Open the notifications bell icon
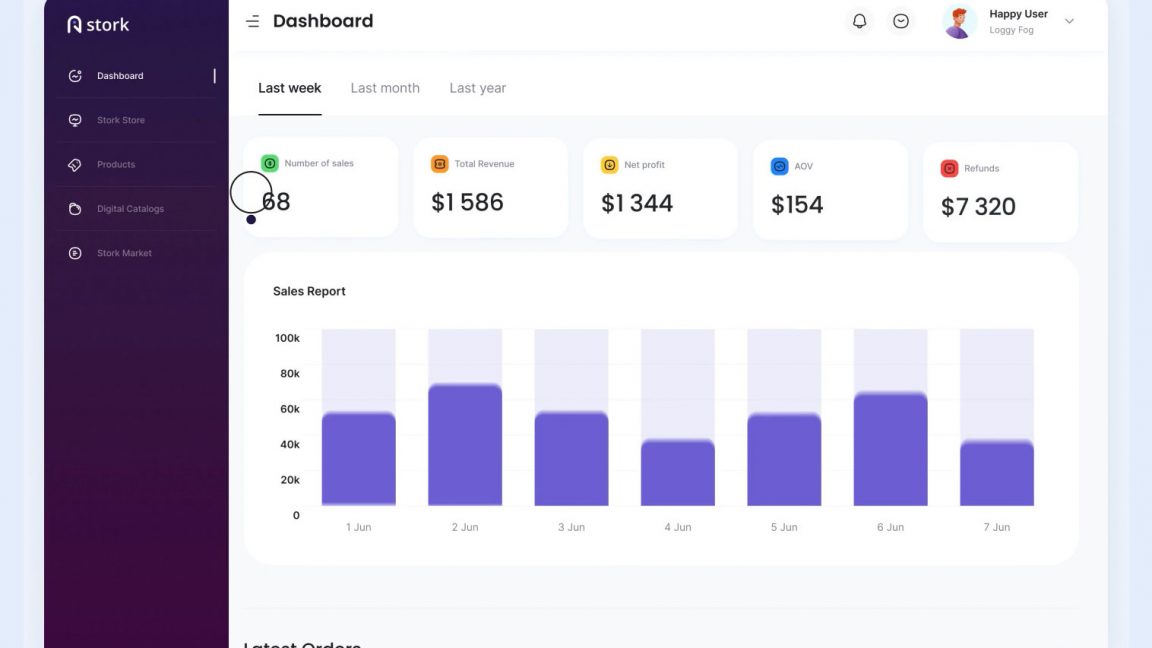The image size is (1152, 648). pos(859,20)
